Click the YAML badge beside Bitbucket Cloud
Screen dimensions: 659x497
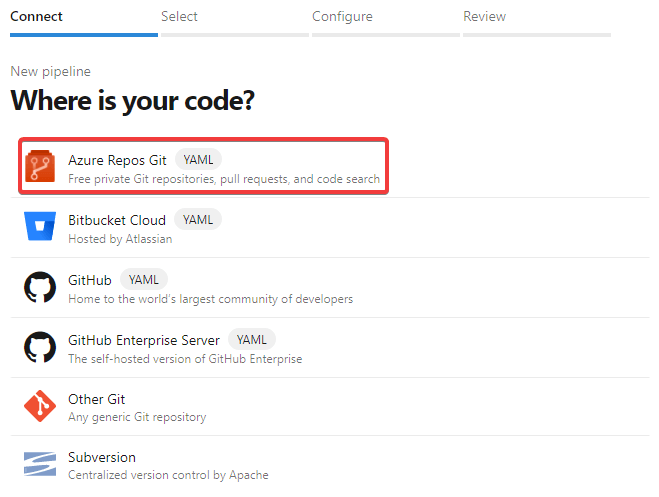pos(198,220)
